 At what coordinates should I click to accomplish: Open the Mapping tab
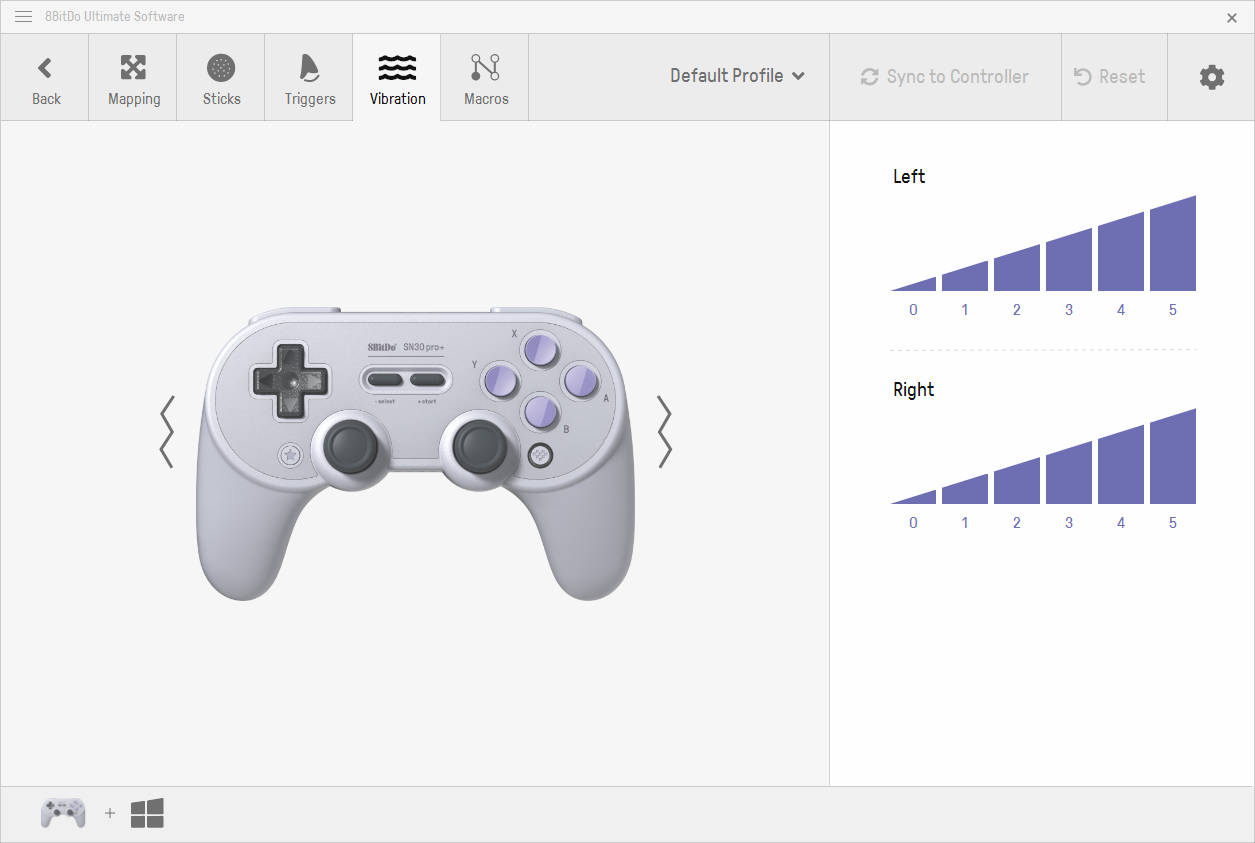pos(133,78)
